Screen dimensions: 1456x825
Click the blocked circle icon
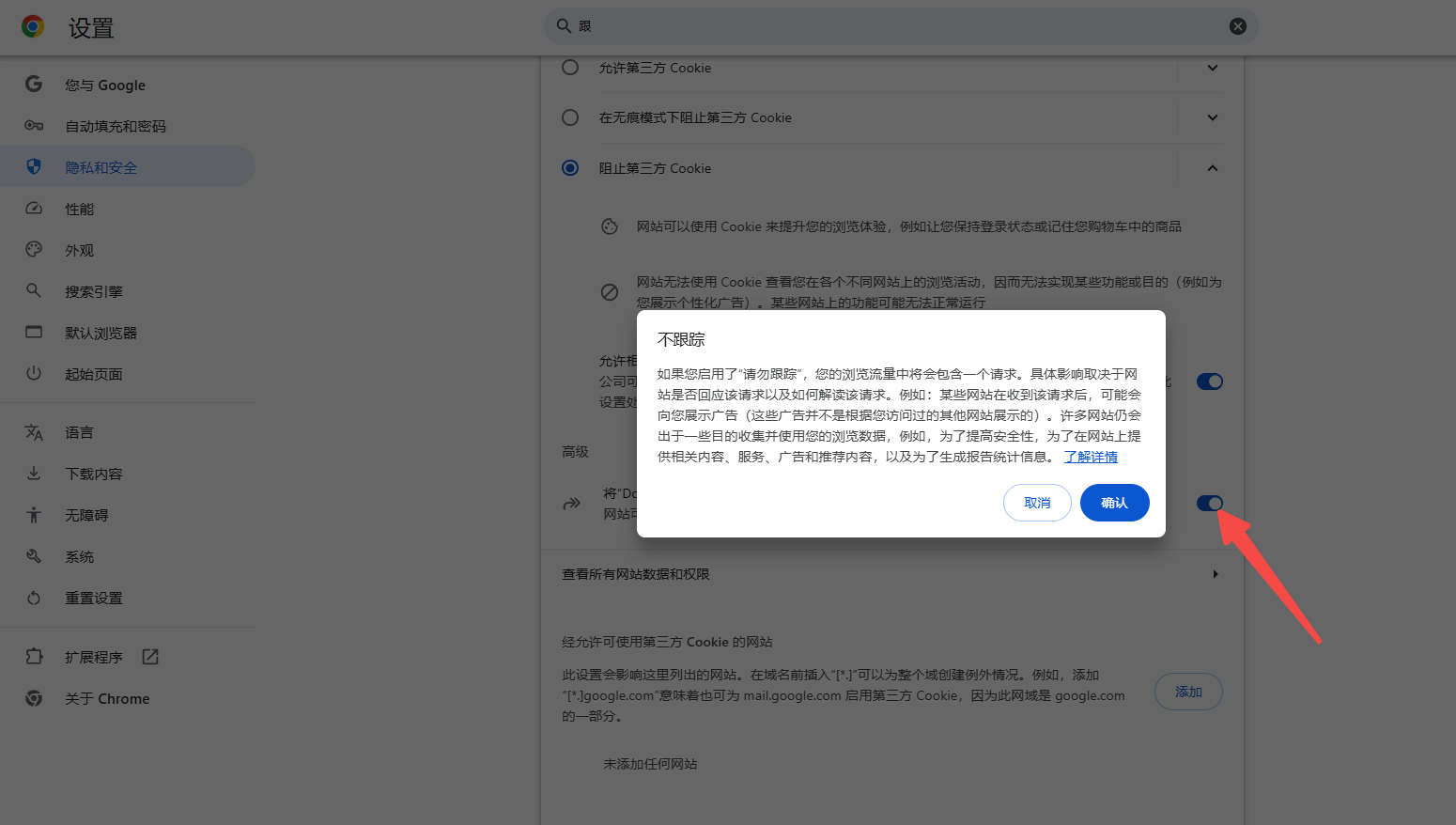tap(610, 292)
